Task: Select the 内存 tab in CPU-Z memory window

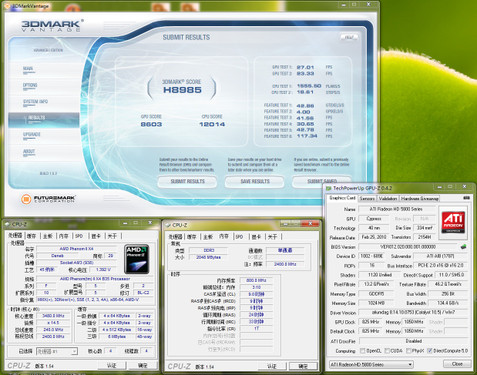Action: click(224, 236)
